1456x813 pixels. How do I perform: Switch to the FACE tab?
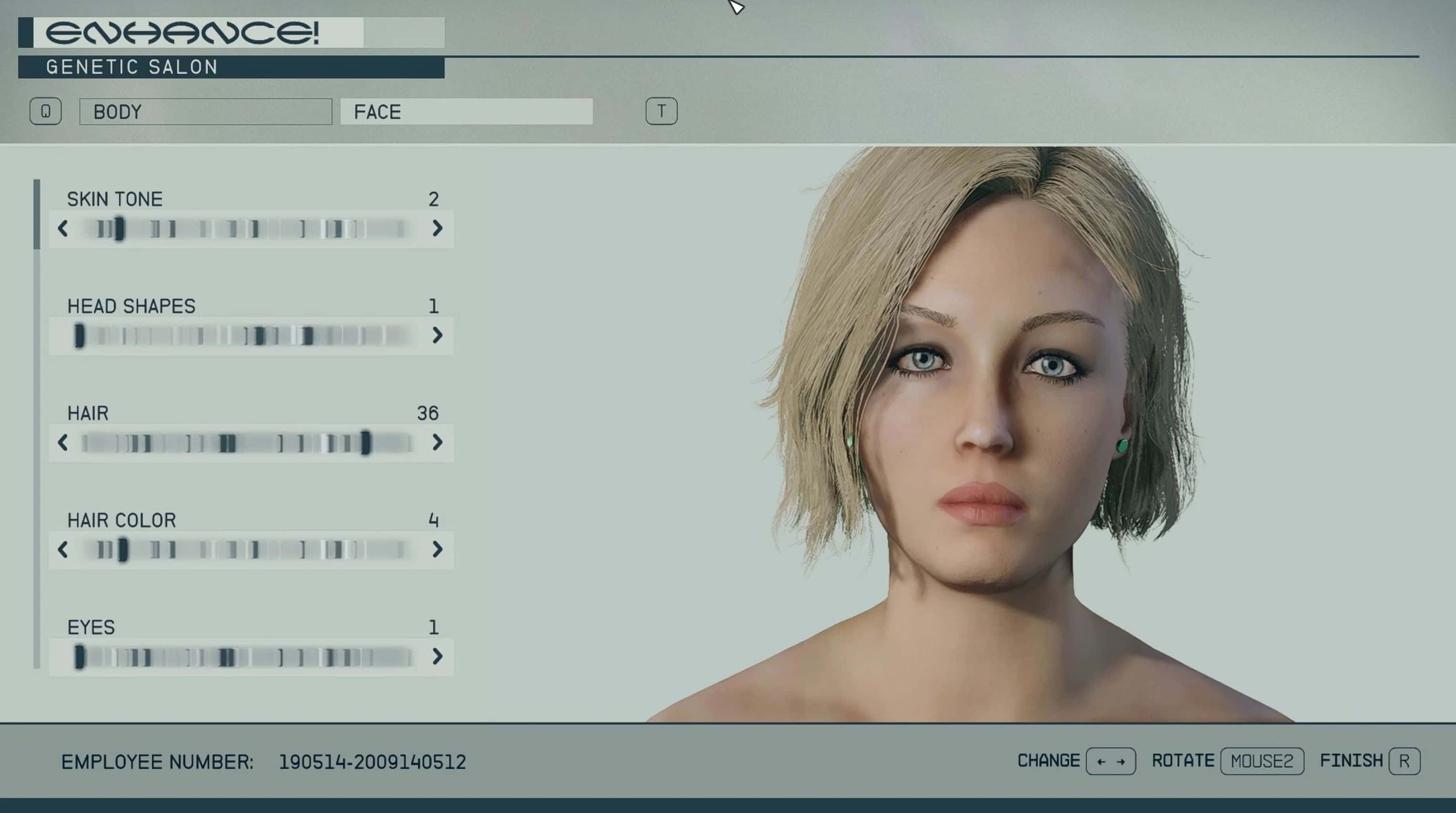pos(466,112)
